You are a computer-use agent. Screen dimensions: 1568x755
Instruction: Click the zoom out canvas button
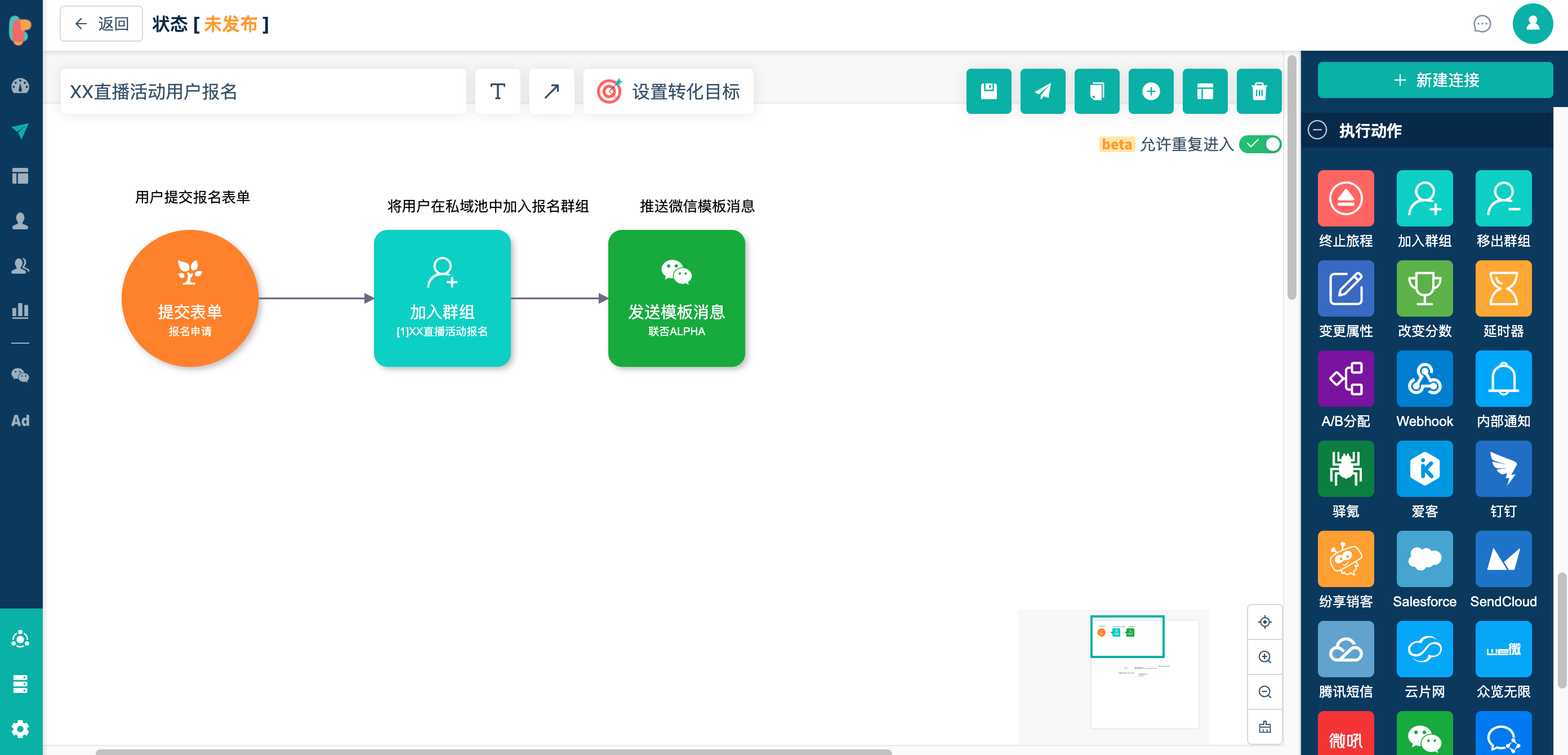pyautogui.click(x=1264, y=692)
